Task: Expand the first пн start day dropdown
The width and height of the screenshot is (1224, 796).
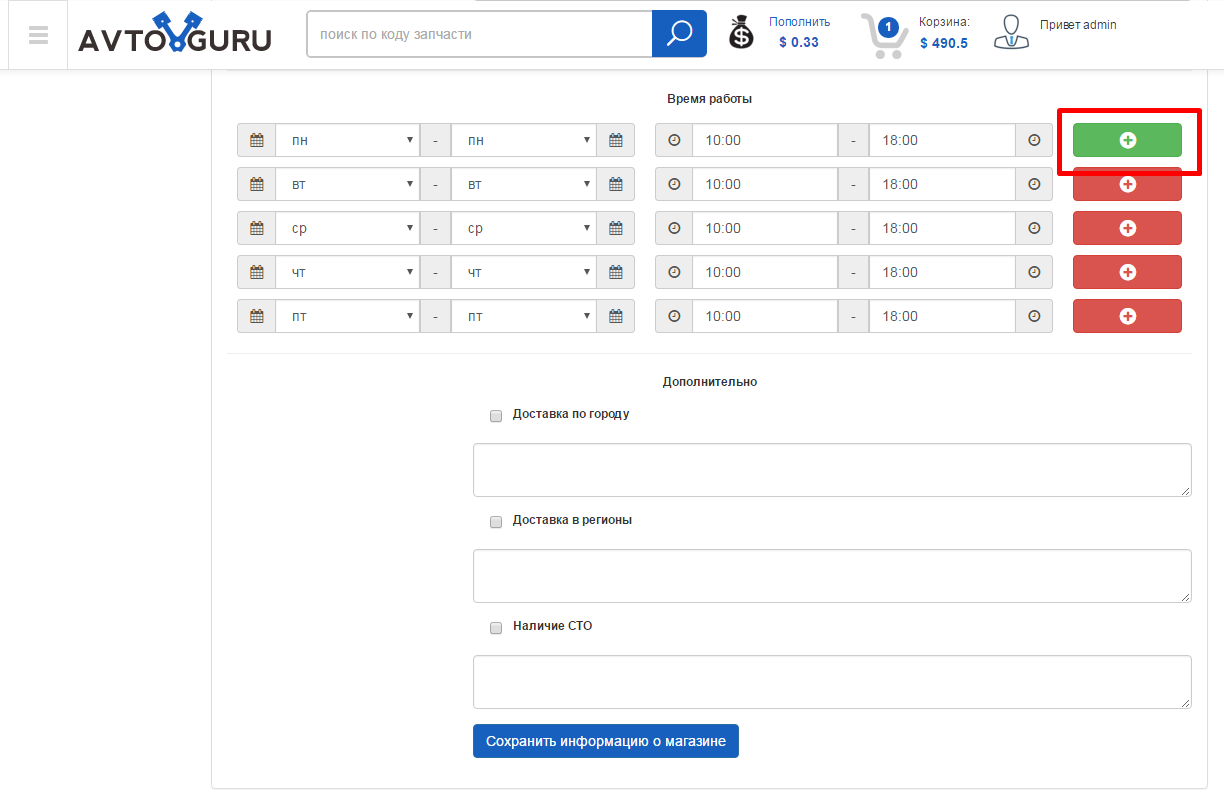Action: 347,140
